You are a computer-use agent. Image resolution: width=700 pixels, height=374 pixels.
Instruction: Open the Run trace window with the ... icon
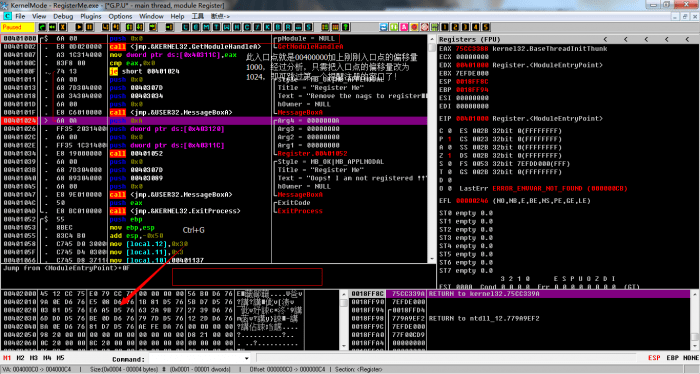pos(298,27)
